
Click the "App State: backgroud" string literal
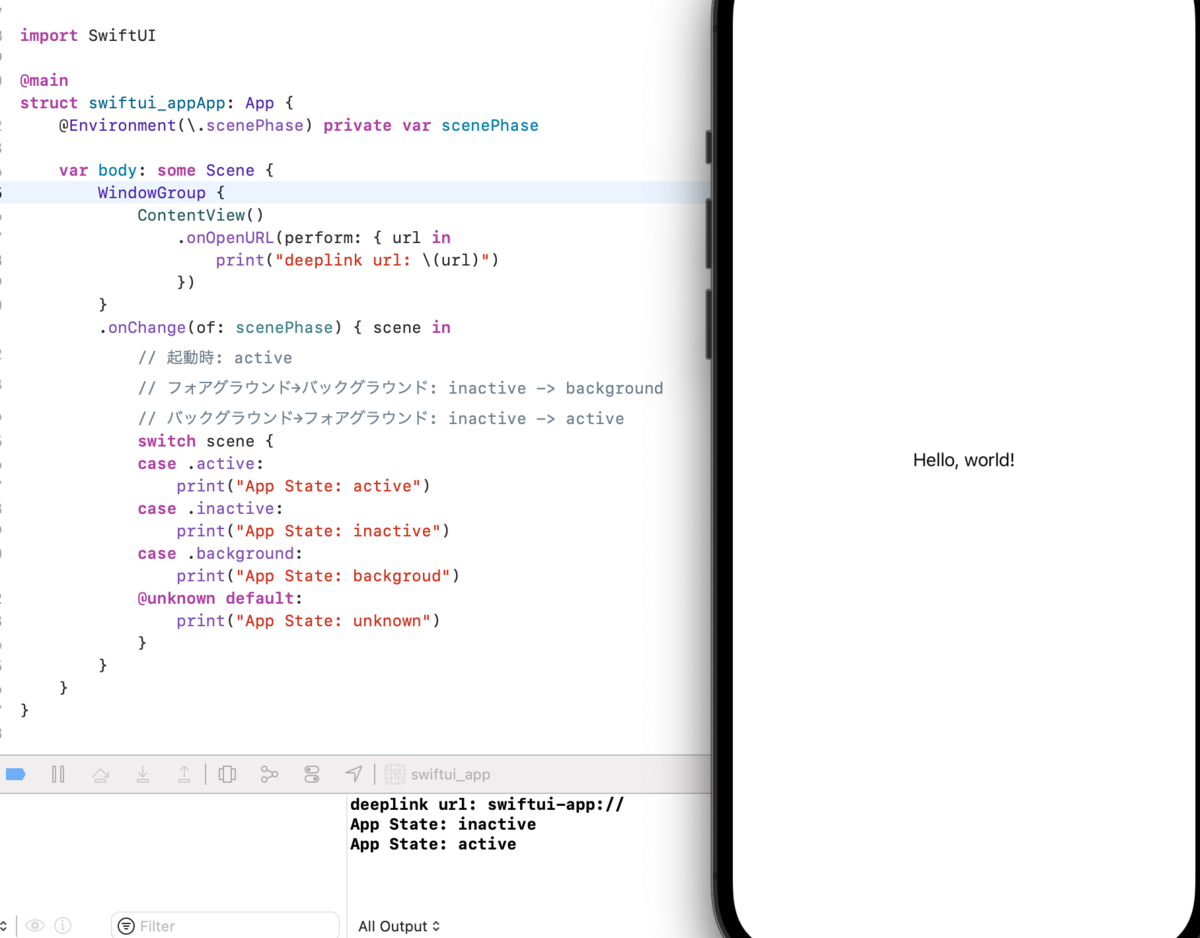[x=342, y=576]
